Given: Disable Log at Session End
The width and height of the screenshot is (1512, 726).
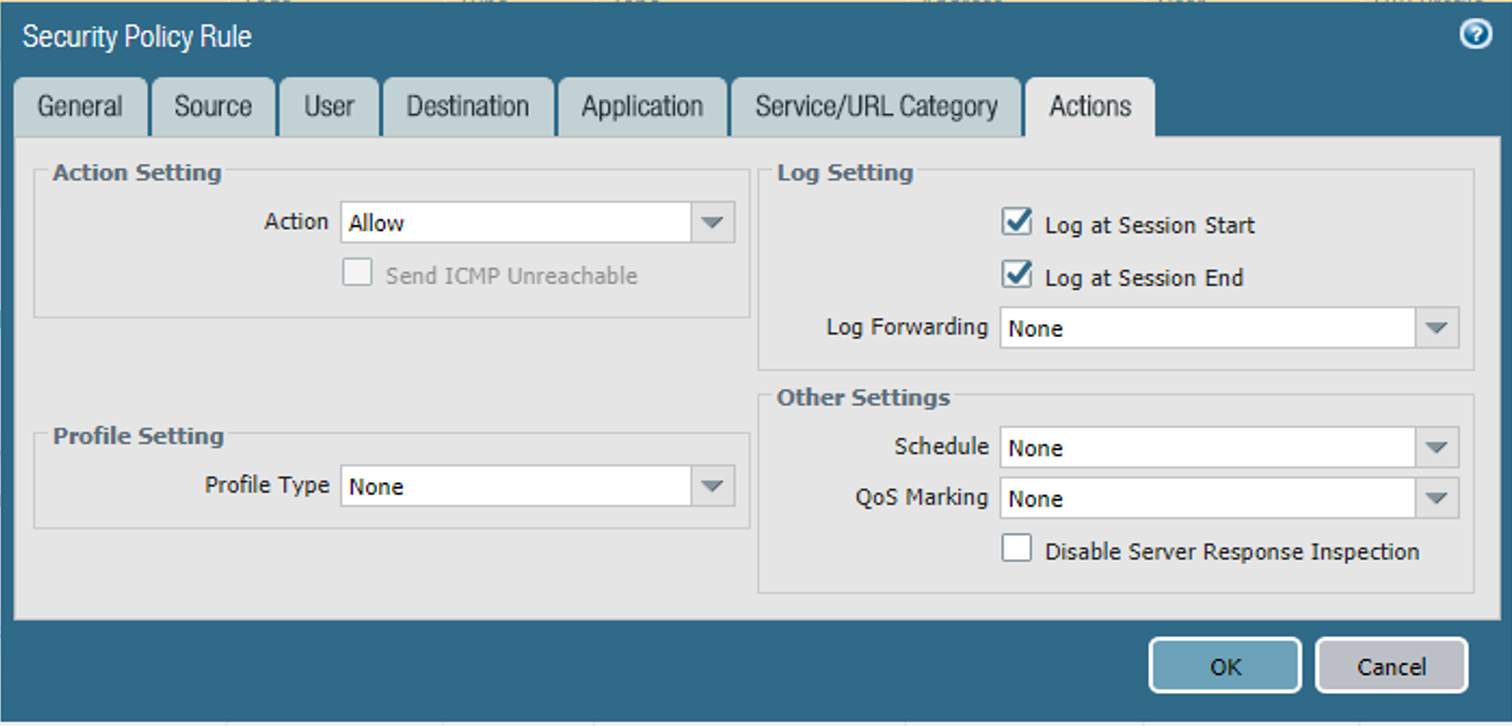Looking at the screenshot, I should [x=1016, y=275].
